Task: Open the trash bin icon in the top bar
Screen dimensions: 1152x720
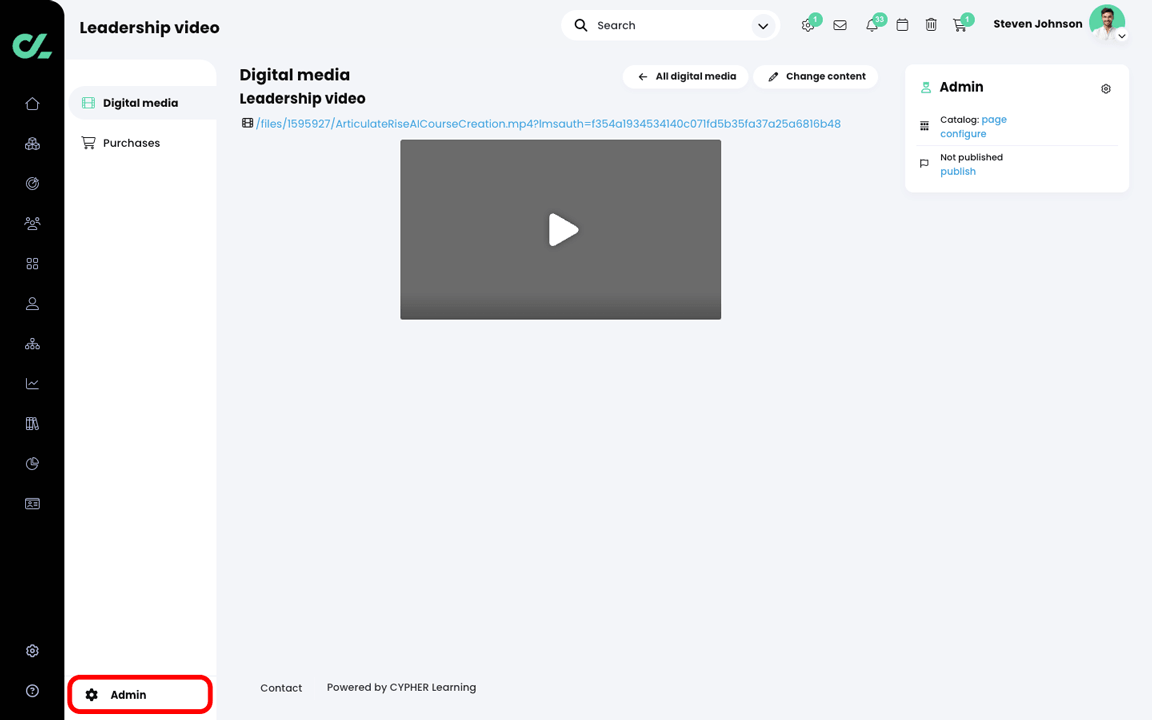Action: click(x=931, y=25)
